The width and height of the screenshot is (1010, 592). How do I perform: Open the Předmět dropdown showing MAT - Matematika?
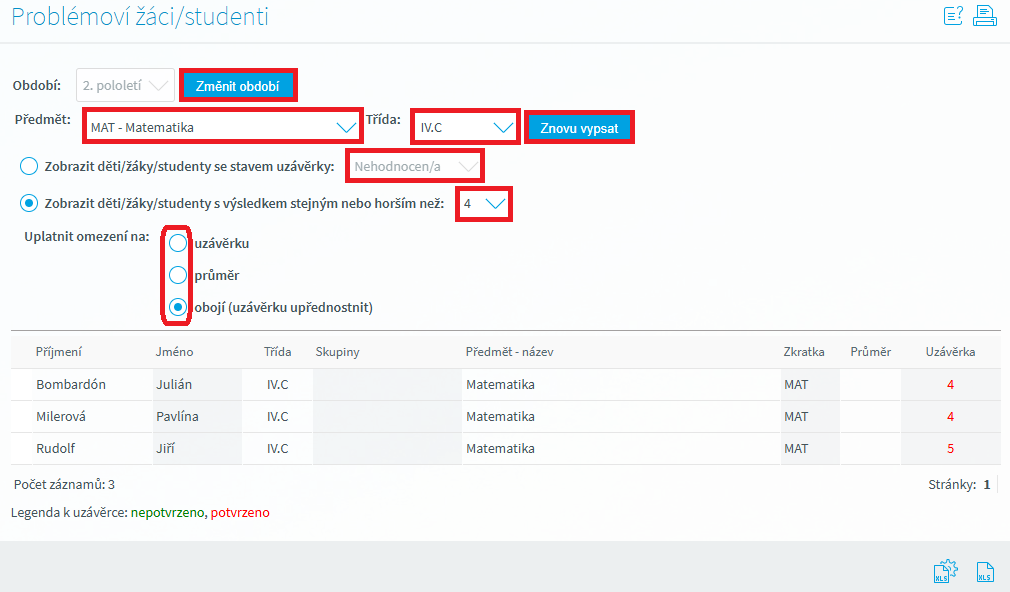click(x=222, y=127)
